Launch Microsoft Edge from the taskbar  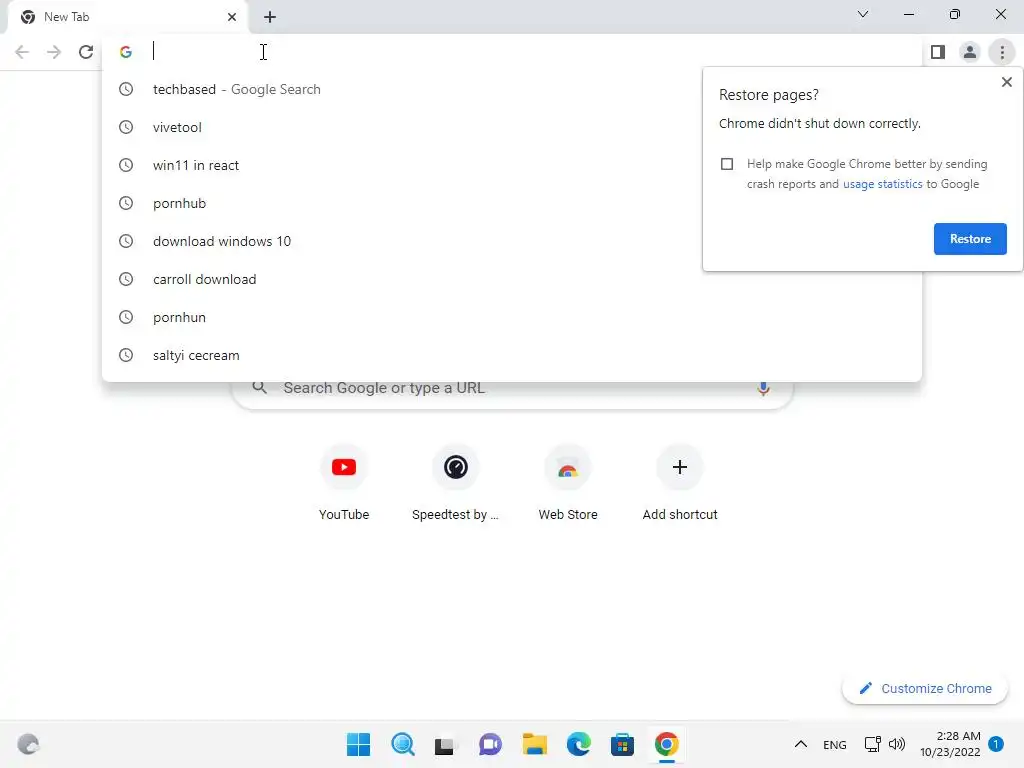[x=578, y=744]
